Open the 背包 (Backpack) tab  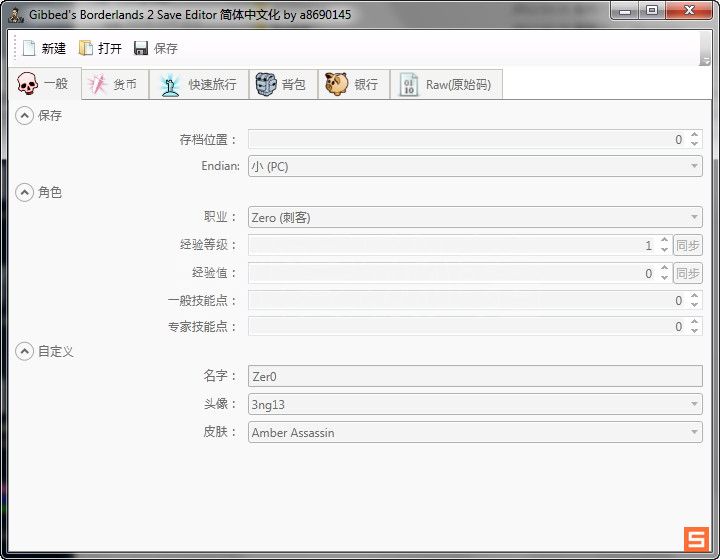tap(280, 85)
